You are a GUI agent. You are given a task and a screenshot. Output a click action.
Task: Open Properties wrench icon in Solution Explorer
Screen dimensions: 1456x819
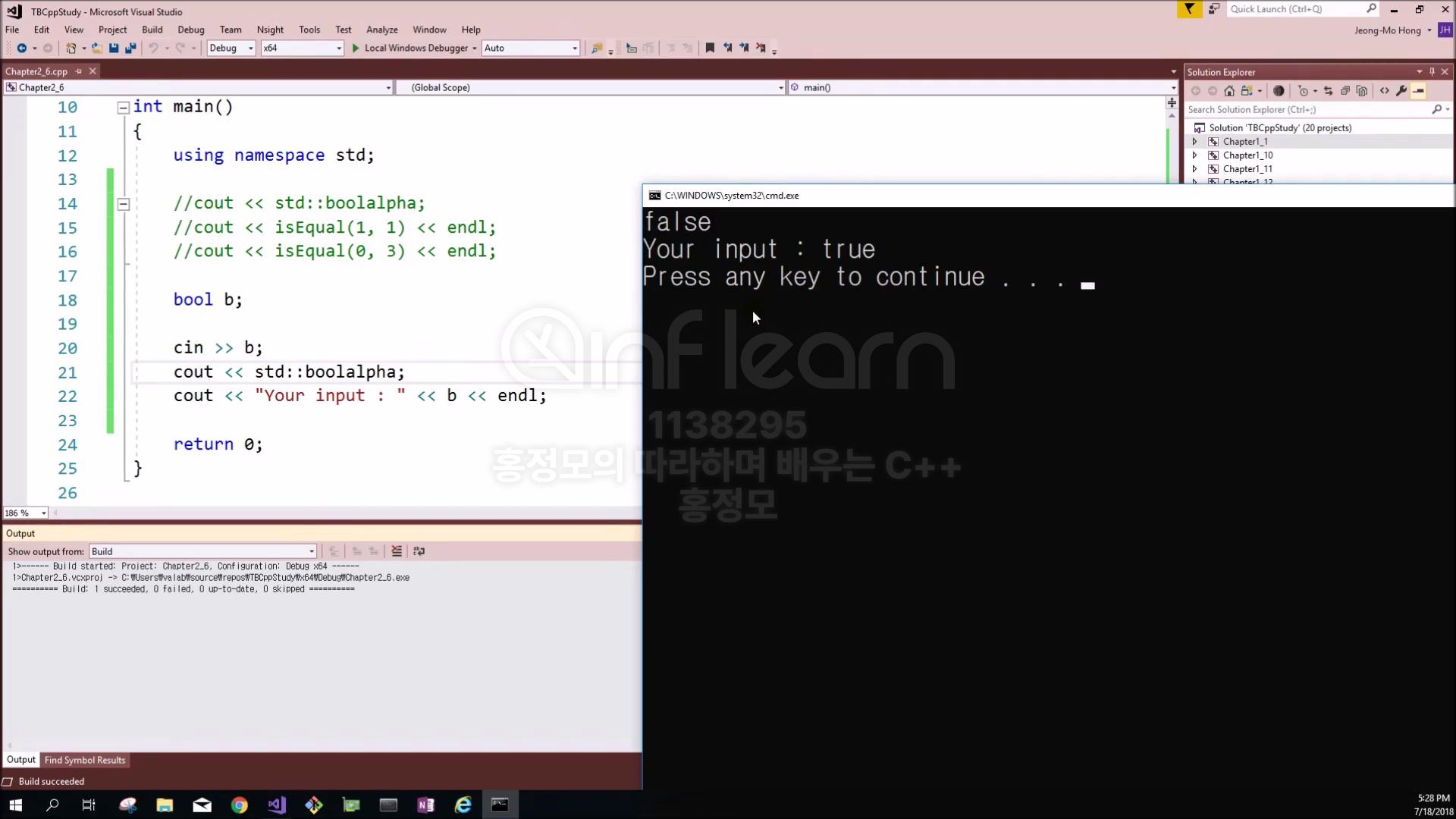[x=1401, y=91]
